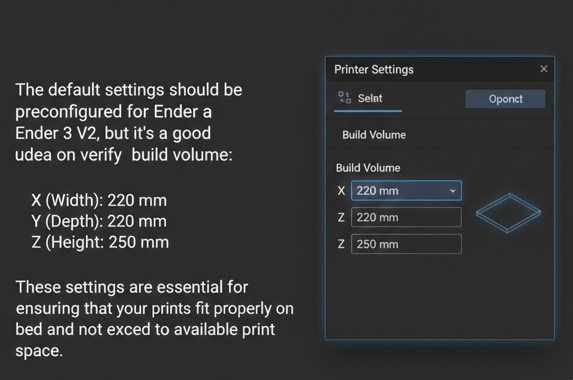
Task: Click the X 220 mm value field
Action: 406,190
